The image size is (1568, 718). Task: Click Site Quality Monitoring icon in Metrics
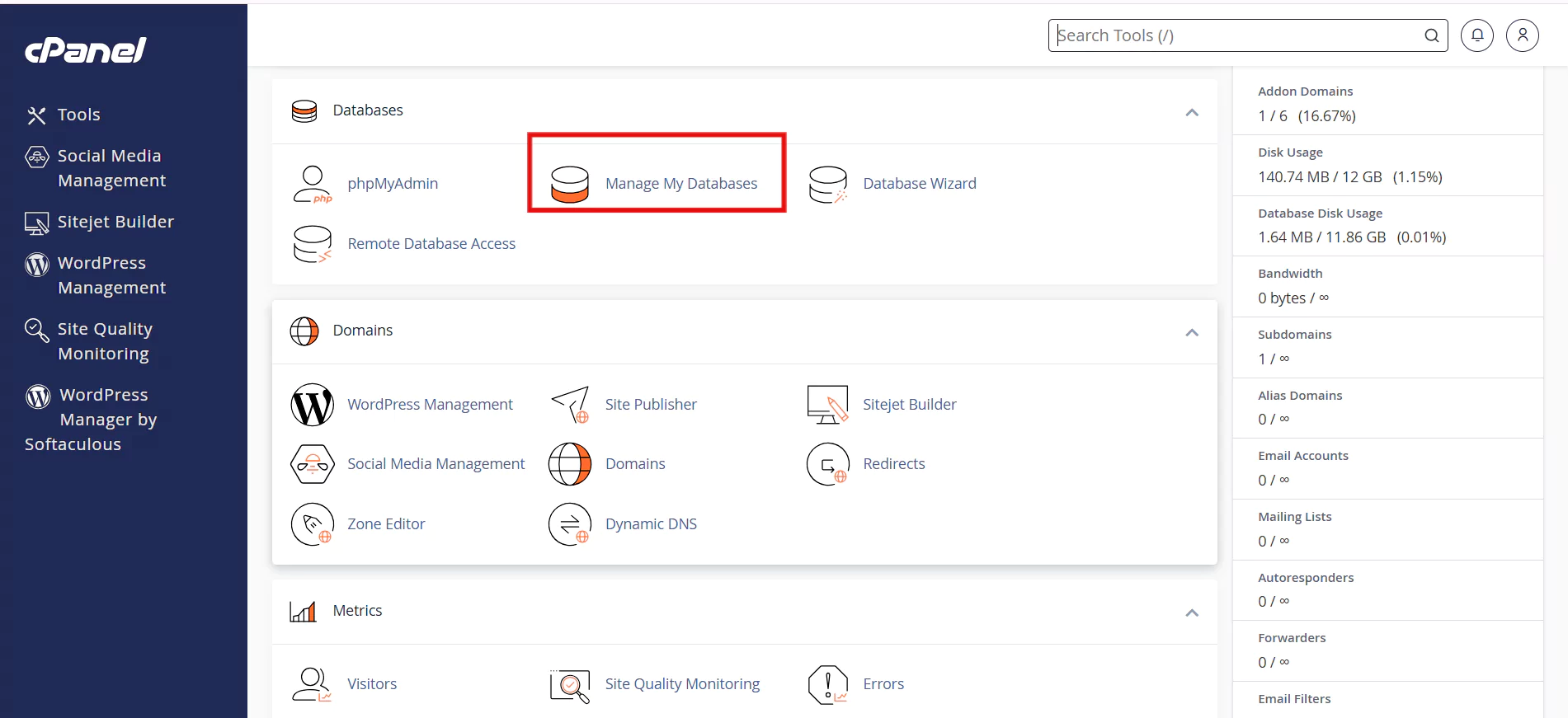point(570,685)
